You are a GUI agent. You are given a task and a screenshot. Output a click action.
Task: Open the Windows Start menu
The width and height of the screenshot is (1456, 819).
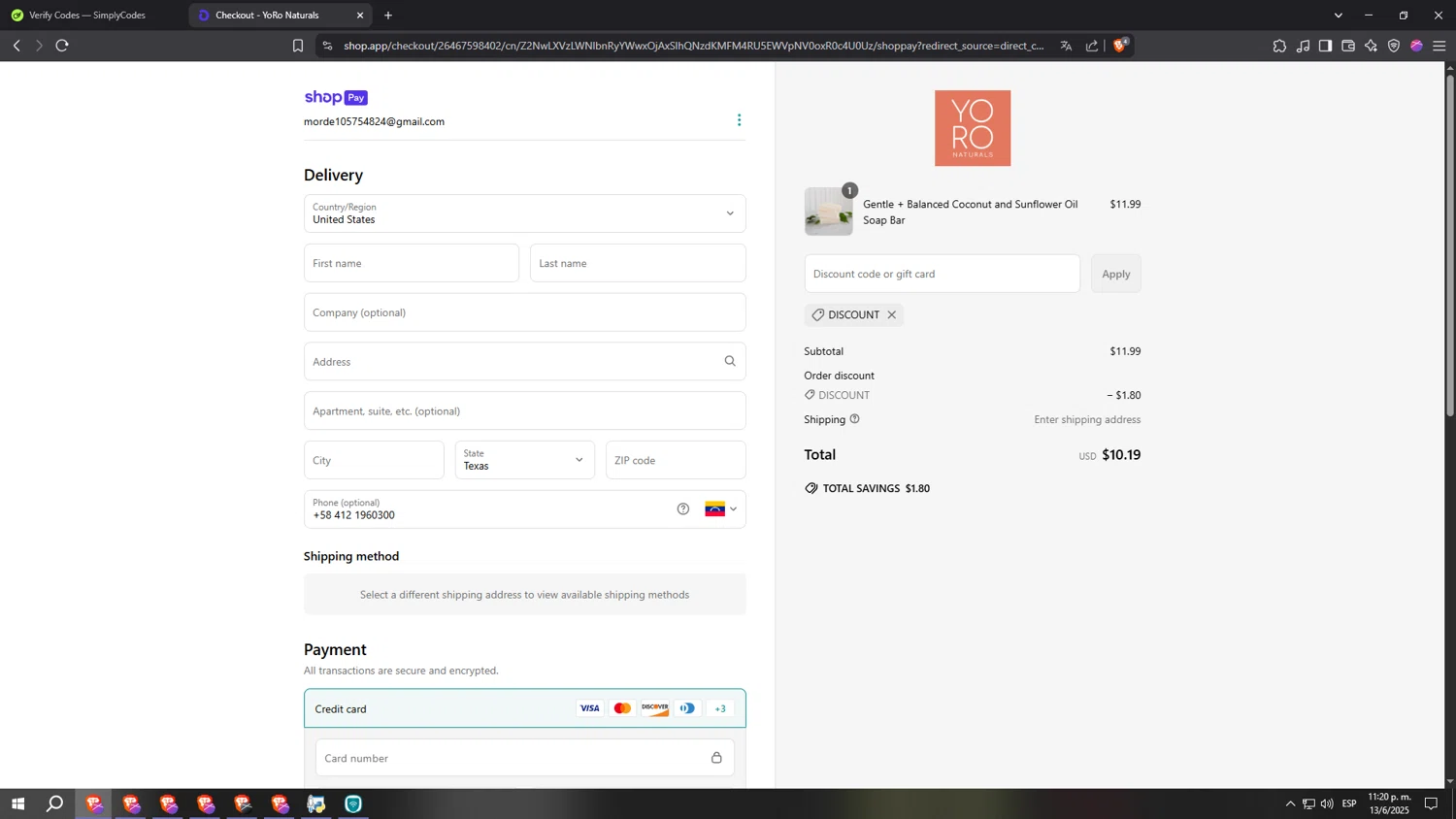17,803
